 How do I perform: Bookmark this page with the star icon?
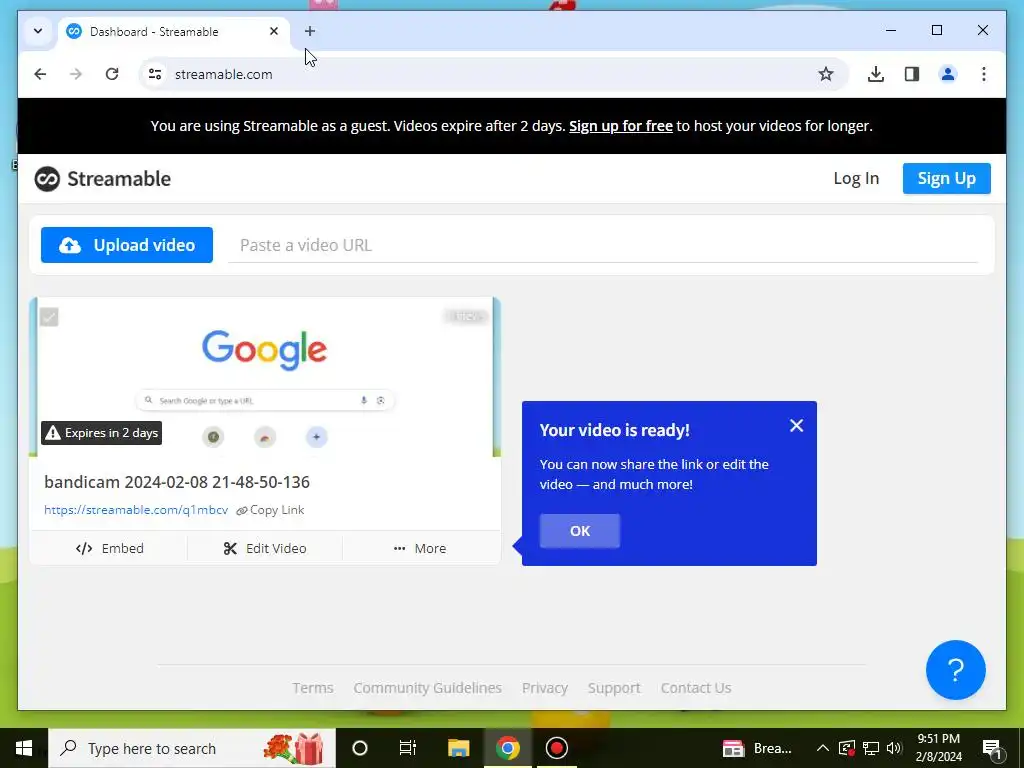coord(825,74)
